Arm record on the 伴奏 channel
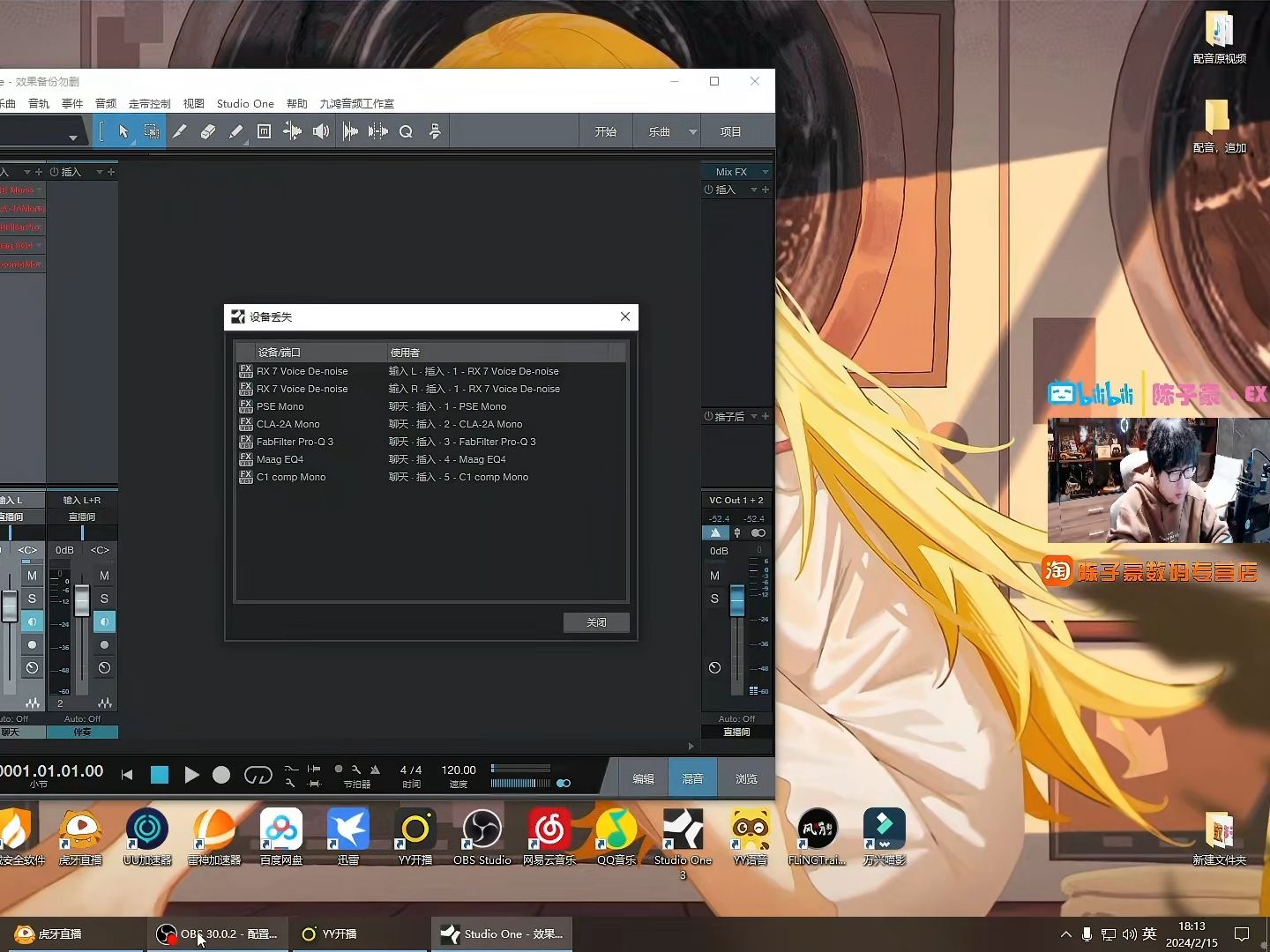This screenshot has width=1270, height=952. (104, 644)
